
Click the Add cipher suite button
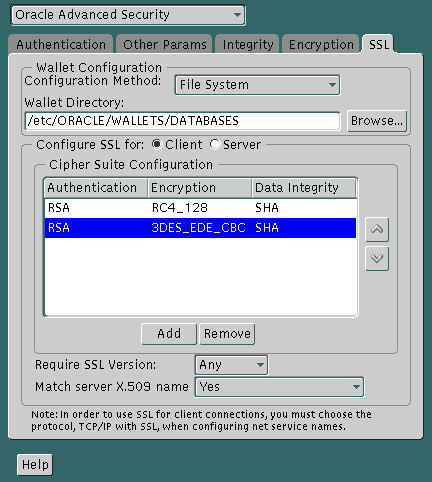(x=169, y=334)
